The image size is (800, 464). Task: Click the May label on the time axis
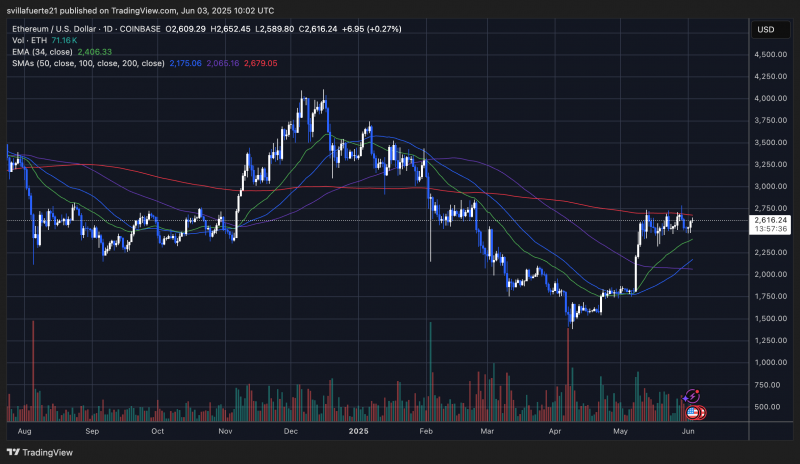(x=620, y=431)
